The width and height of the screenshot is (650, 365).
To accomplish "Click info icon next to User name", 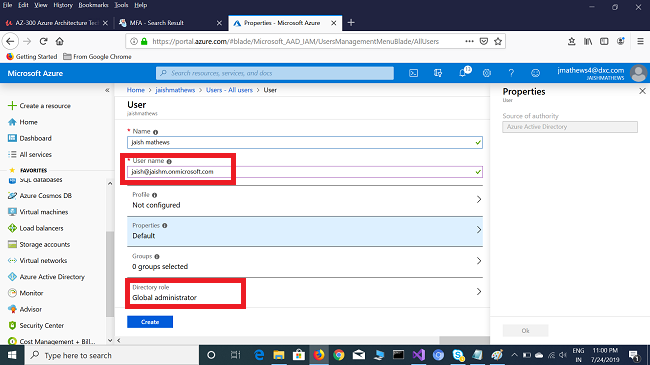I will click(x=169, y=161).
